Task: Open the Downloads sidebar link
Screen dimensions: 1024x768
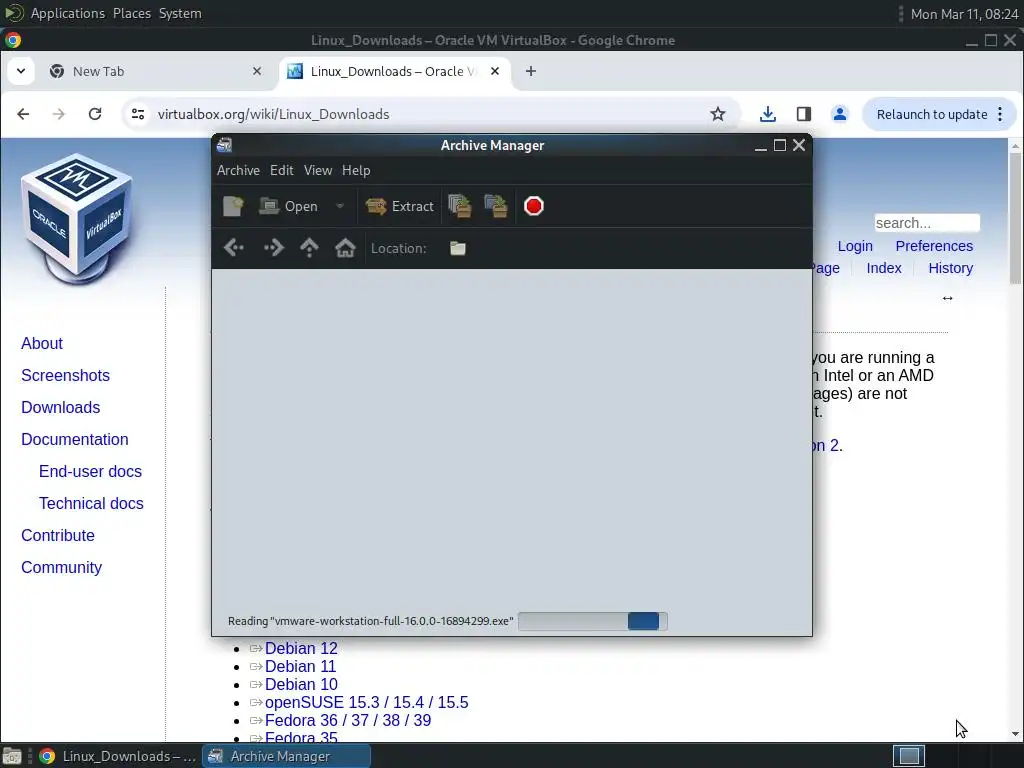Action: [x=61, y=408]
